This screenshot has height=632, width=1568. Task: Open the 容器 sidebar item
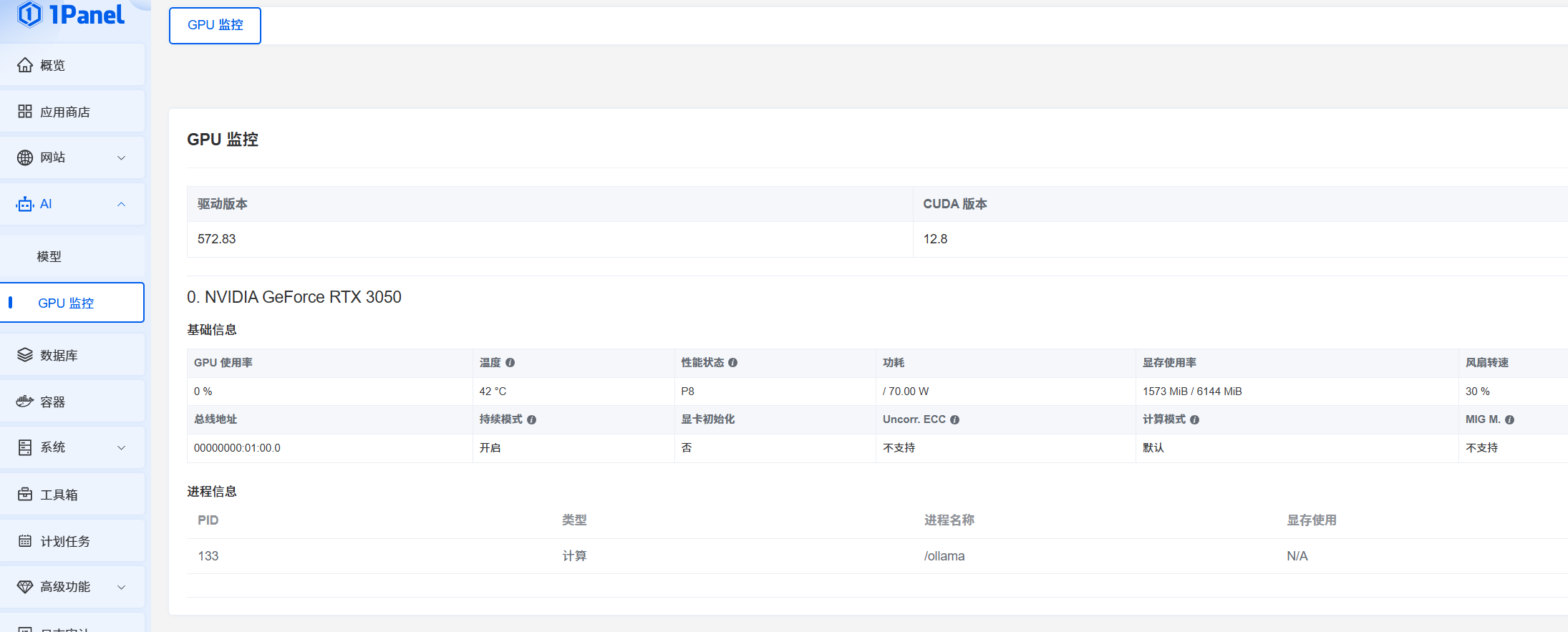coord(72,402)
